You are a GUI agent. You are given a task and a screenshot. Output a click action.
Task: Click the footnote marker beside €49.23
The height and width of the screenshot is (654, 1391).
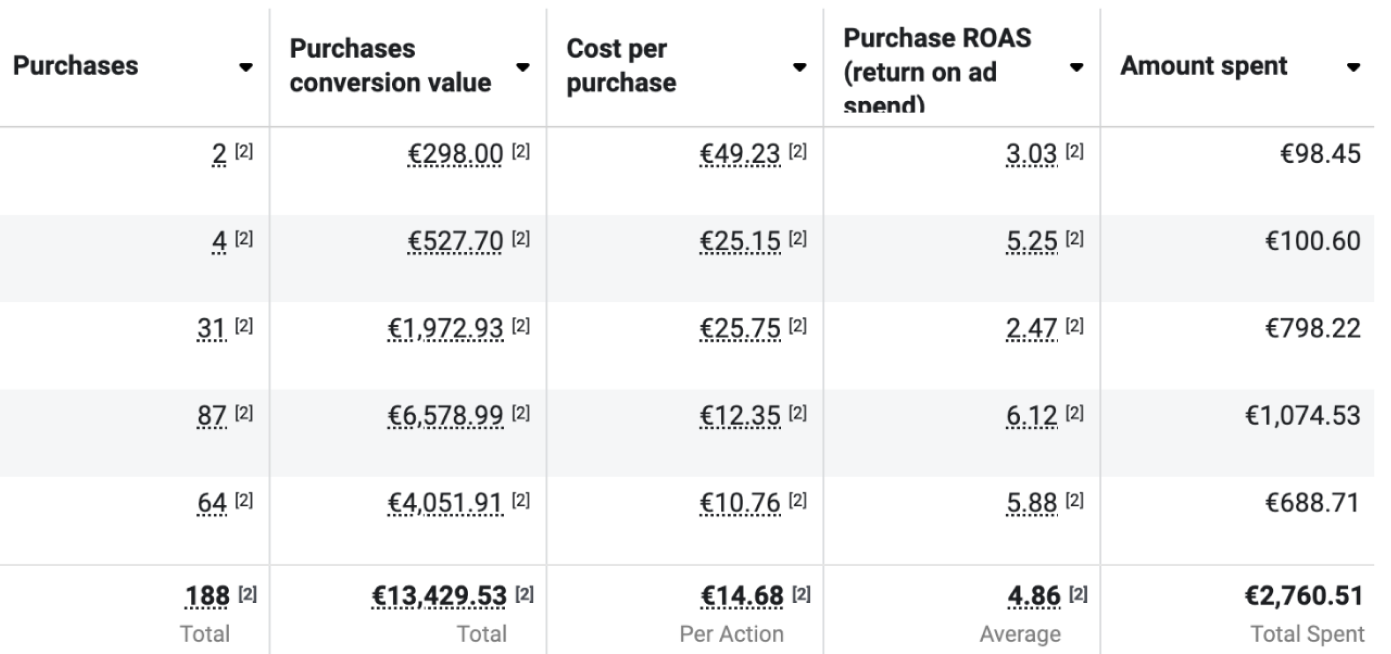796,155
